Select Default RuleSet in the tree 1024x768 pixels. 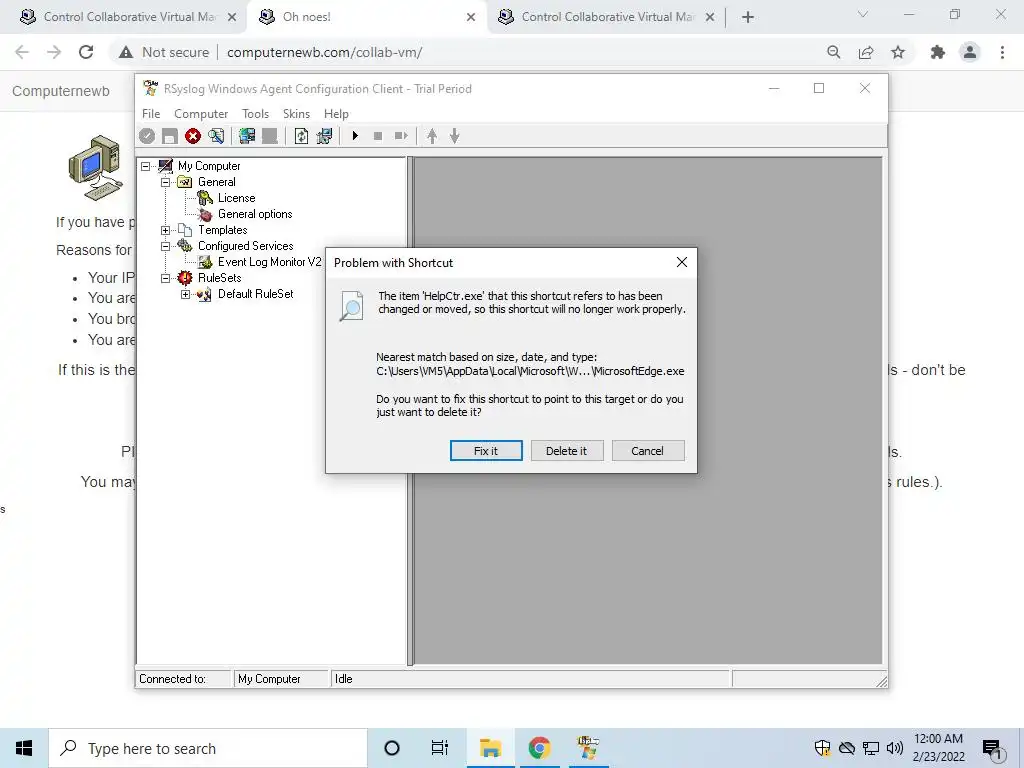pyautogui.click(x=255, y=294)
